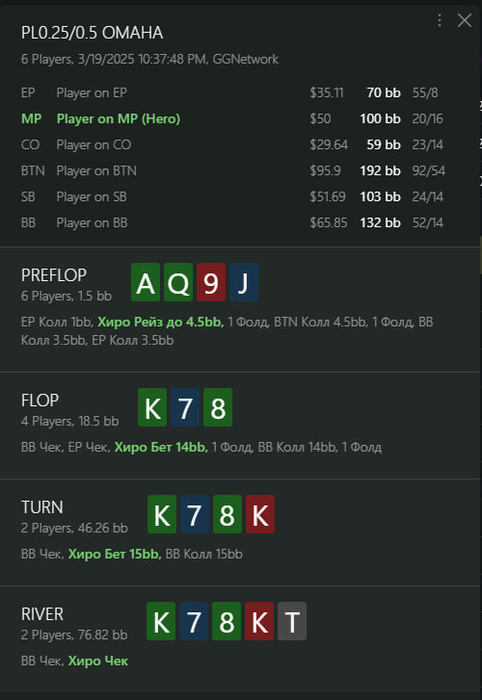This screenshot has width=482, height=700.
Task: Click the blue Jack preflop card
Action: [x=244, y=282]
